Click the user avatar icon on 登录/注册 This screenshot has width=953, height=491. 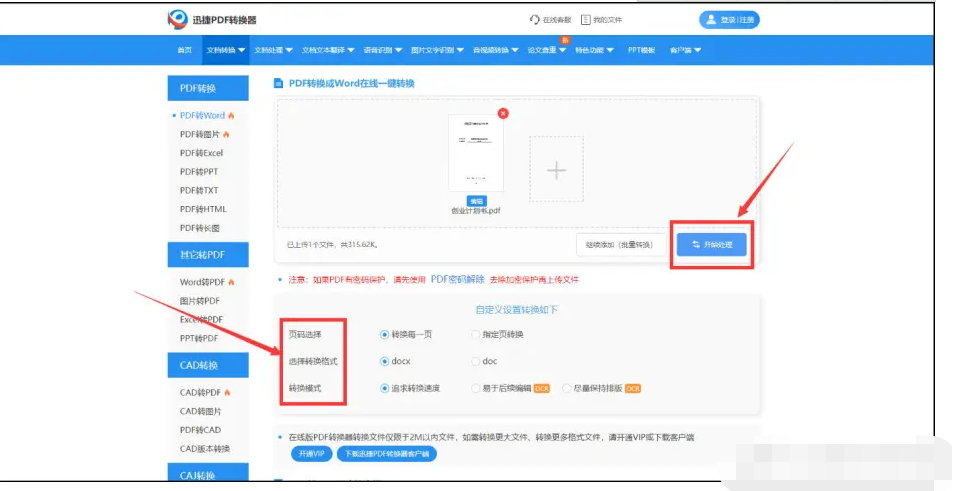pyautogui.click(x=710, y=19)
